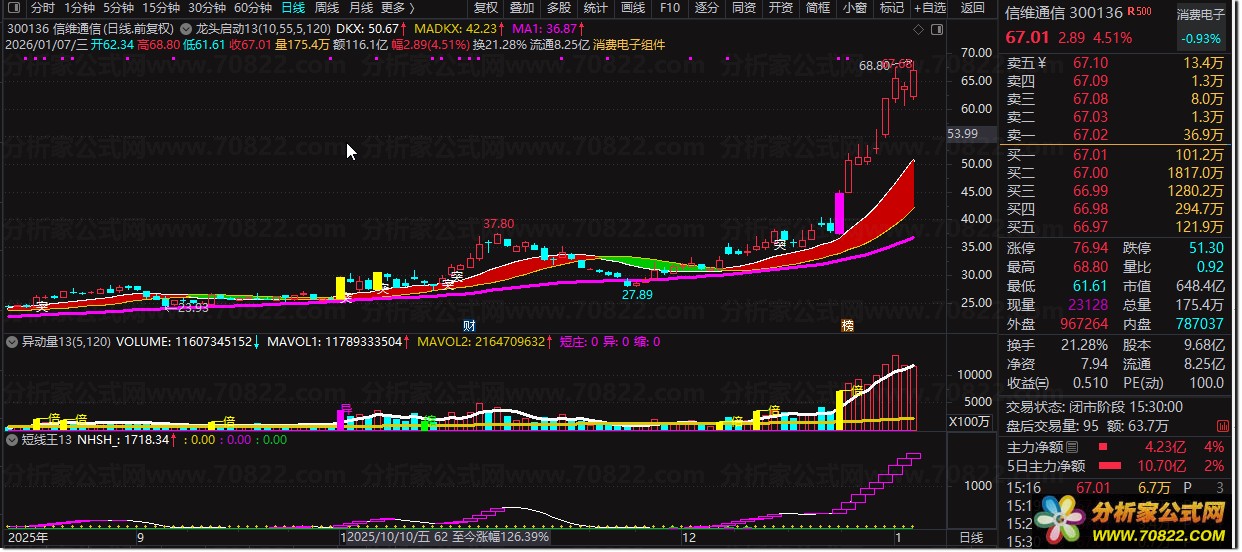Click the 涨停 price 76.94
Screen dimensions: 1242x552
click(x=1090, y=248)
